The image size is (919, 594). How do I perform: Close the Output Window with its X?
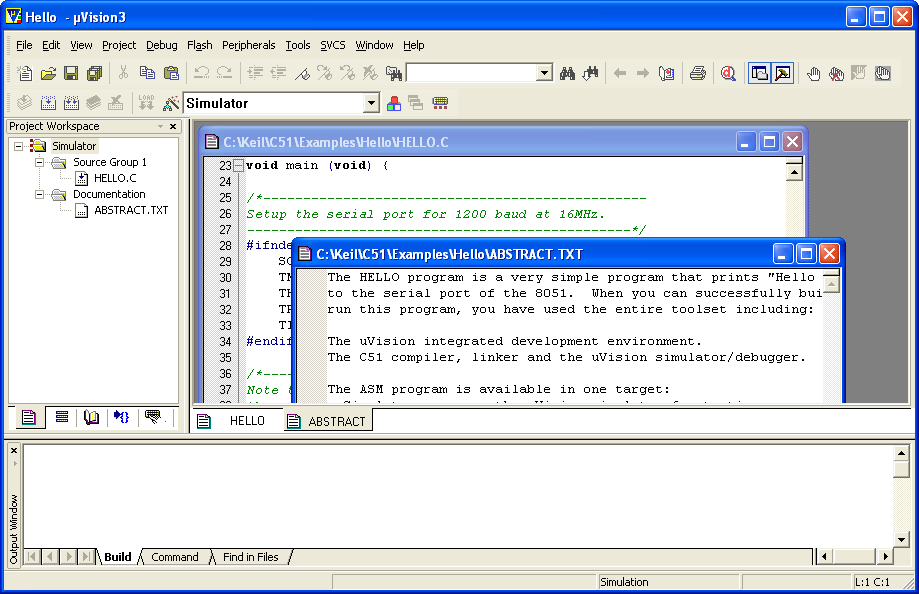point(14,450)
